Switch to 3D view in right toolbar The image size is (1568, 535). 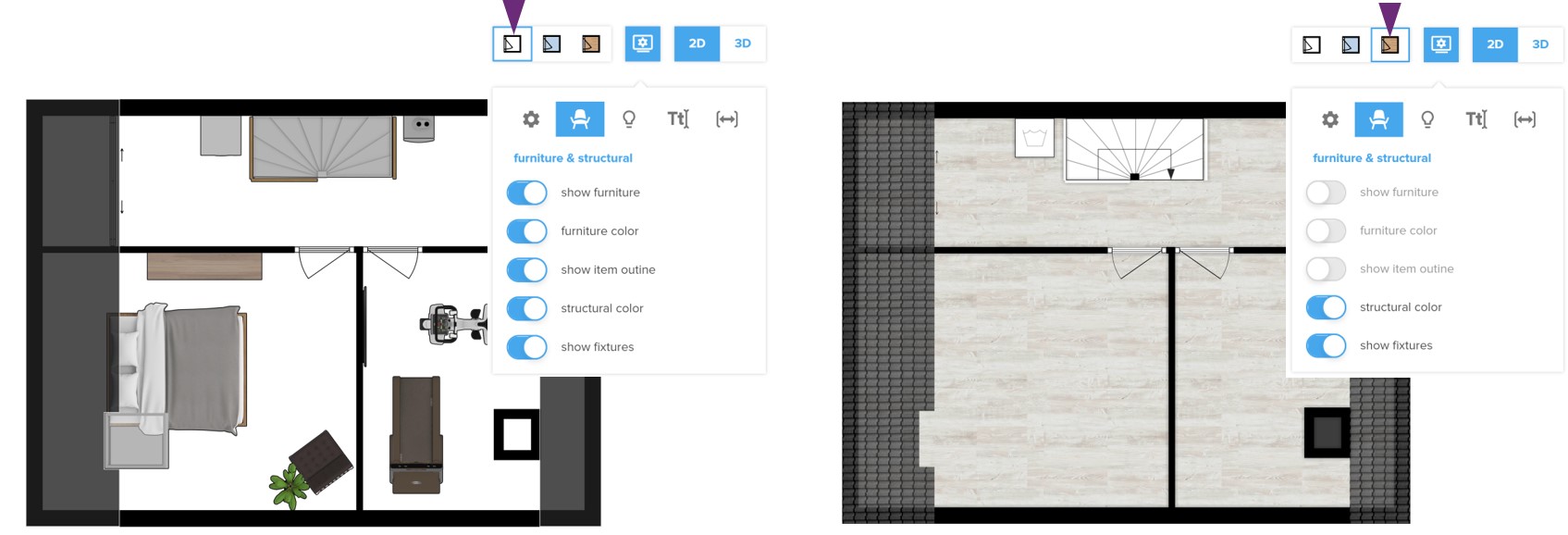1540,44
